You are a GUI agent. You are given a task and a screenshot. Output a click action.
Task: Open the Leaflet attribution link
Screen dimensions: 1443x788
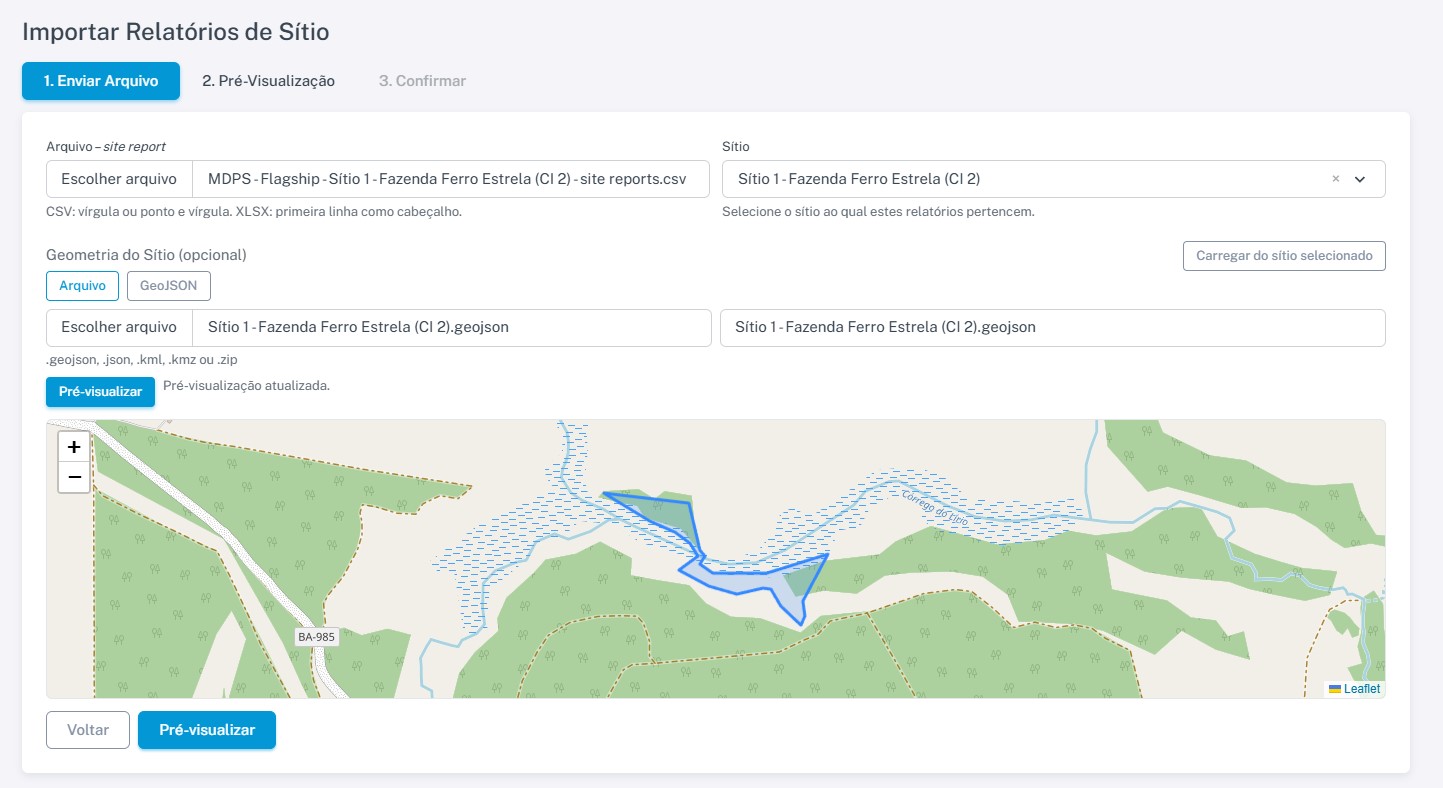click(1361, 689)
